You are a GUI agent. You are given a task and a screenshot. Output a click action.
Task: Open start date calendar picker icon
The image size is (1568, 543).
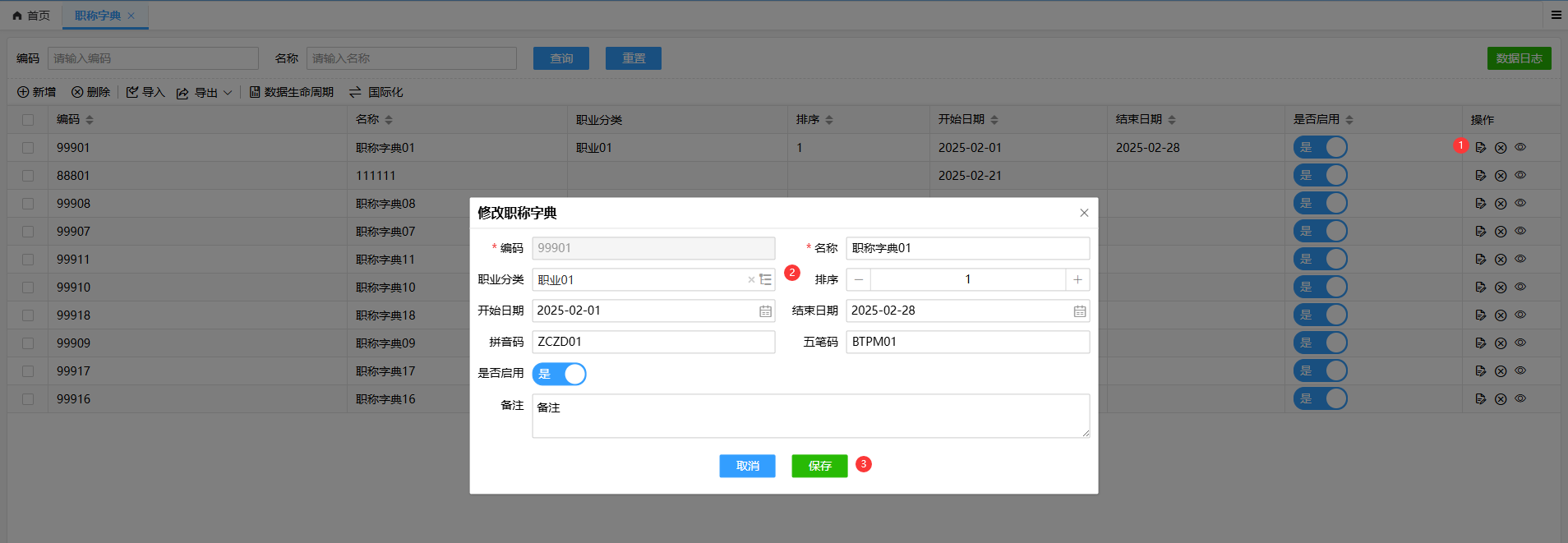[x=765, y=311]
